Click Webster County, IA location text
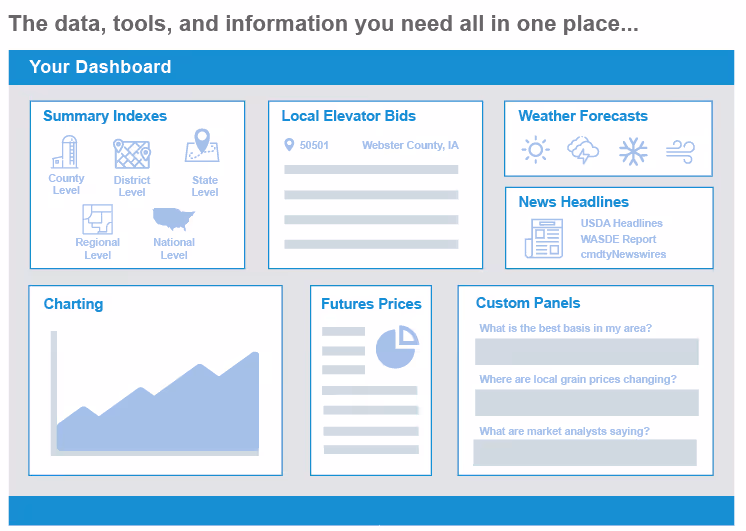Image resolution: width=746 pixels, height=531 pixels. pos(410,145)
